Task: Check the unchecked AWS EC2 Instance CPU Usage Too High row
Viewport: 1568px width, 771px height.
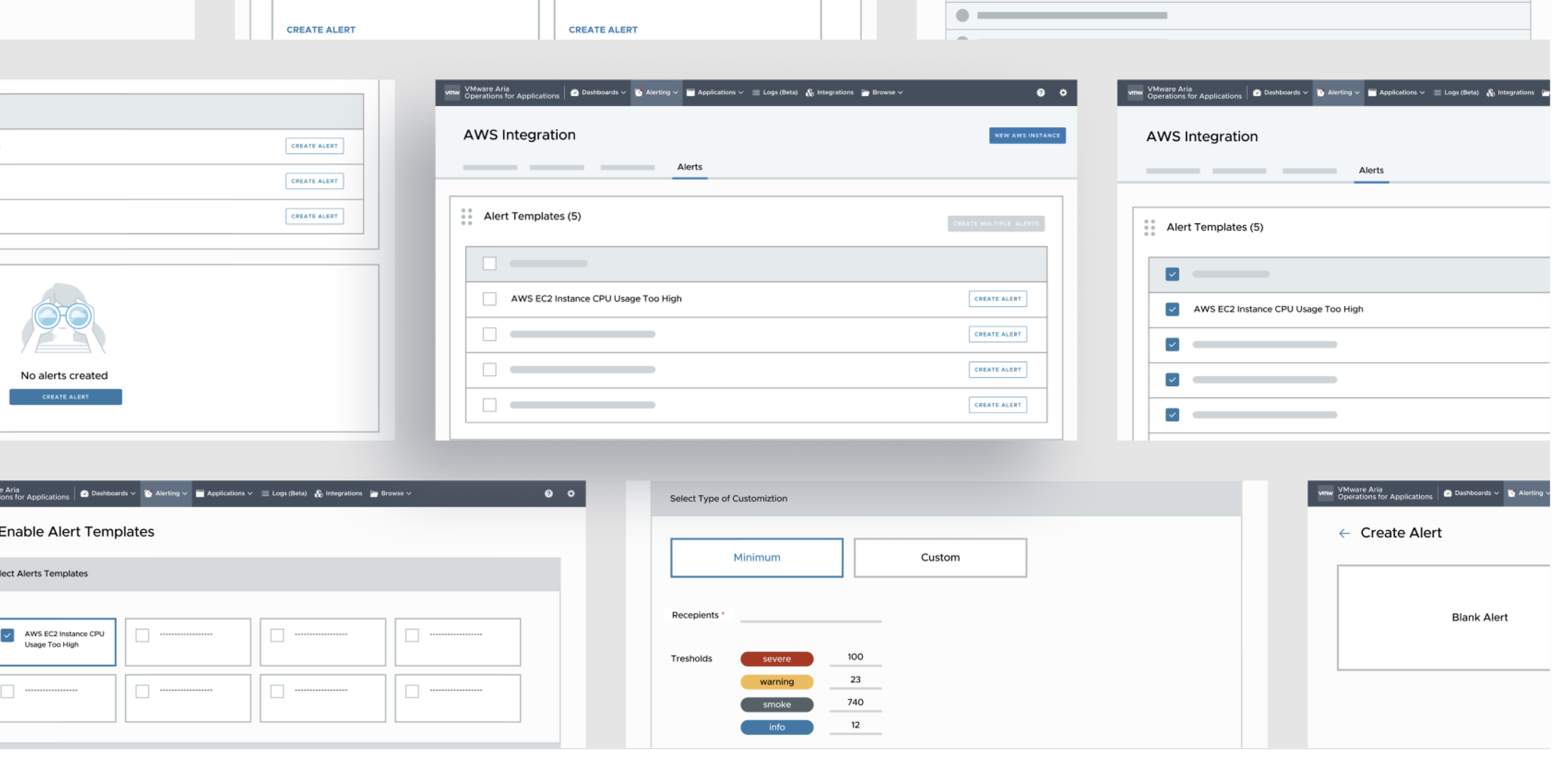Action: (x=490, y=299)
